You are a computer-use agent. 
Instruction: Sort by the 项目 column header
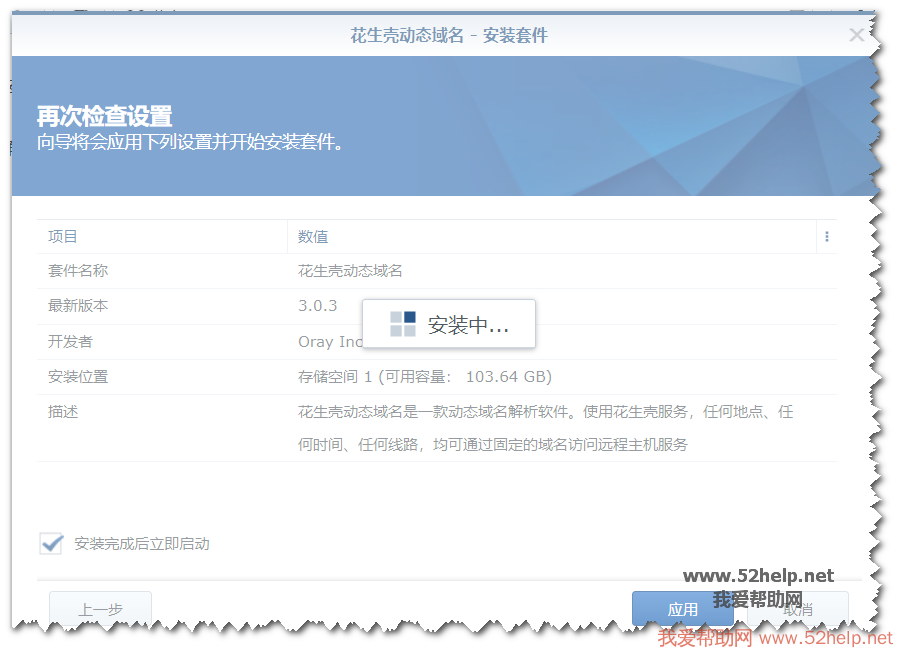(x=63, y=237)
